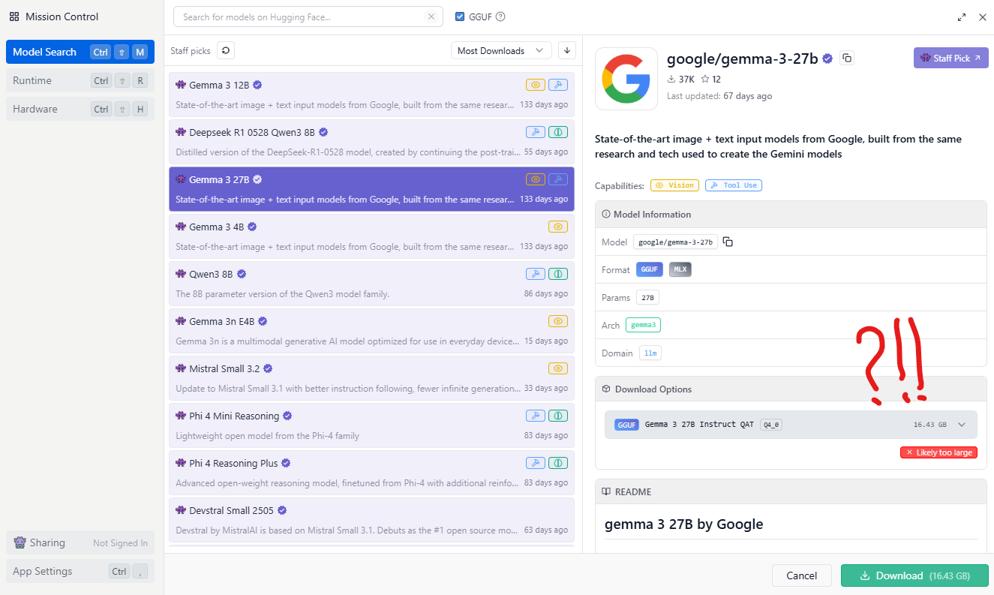Click the Vision eye icon on Gemma 3 12B
Screen dimensions: 994x595
[x=535, y=85]
